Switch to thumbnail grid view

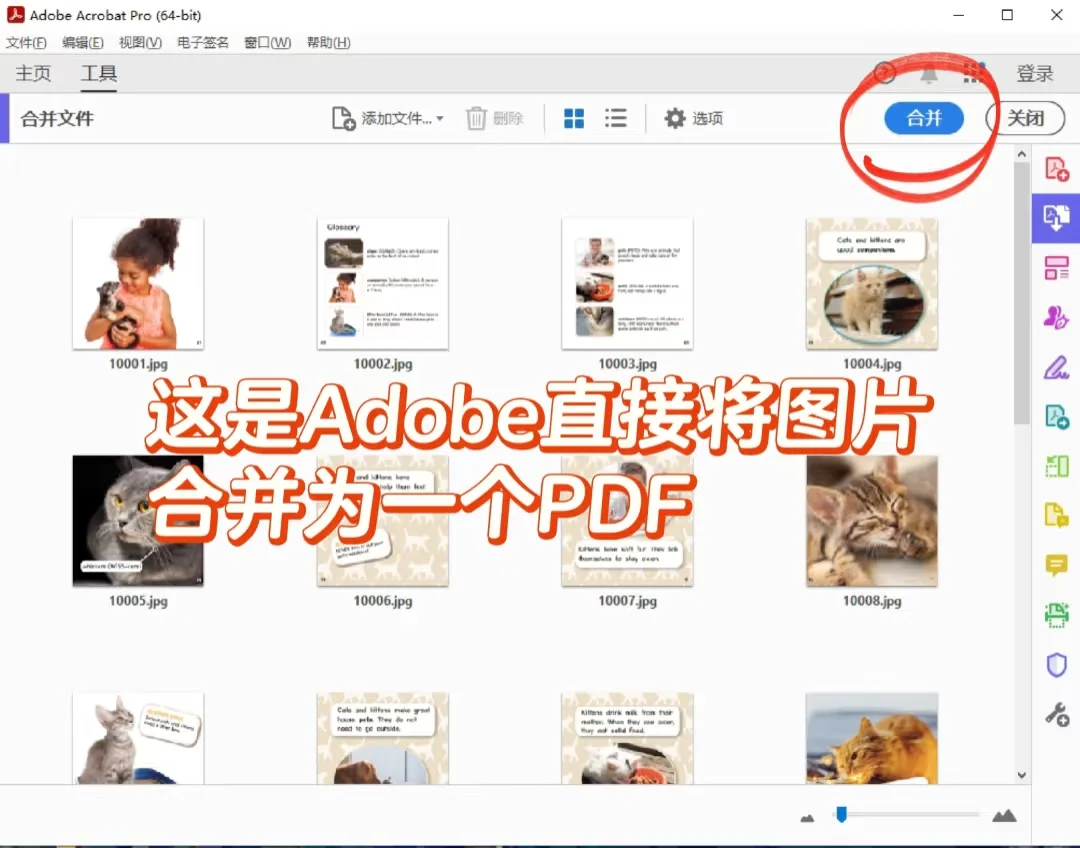click(x=574, y=118)
